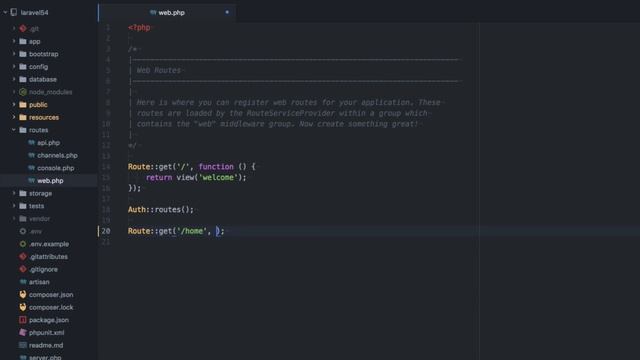Click the node_modules folder icon
Image resolution: width=640 pixels, height=360 pixels.
point(23,92)
